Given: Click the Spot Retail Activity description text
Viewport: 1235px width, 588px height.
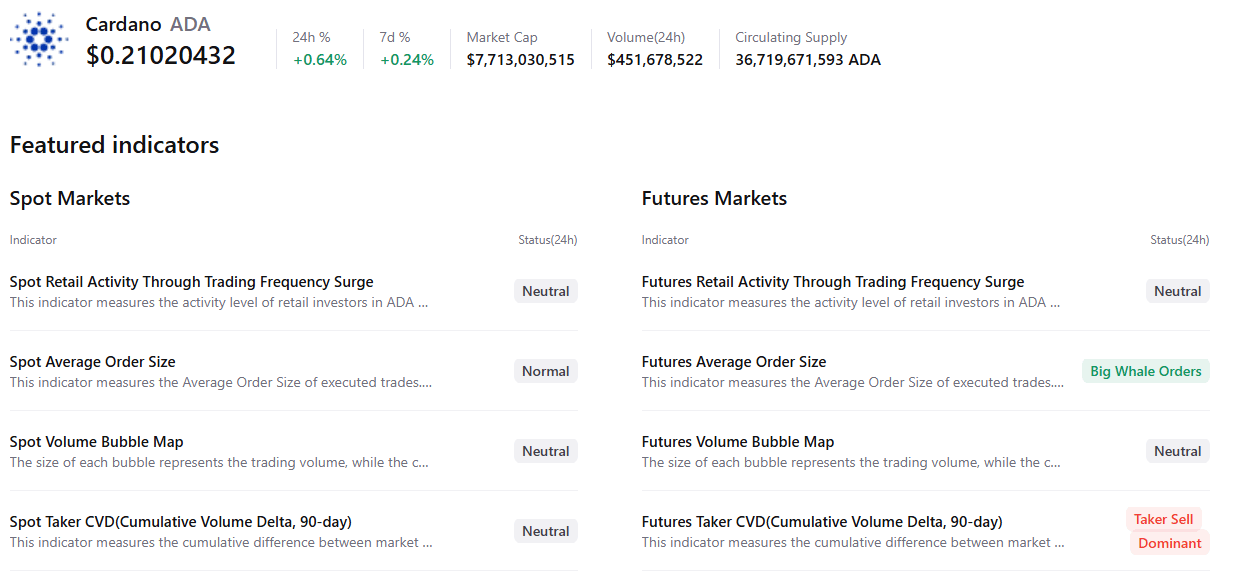Looking at the screenshot, I should pos(219,302).
